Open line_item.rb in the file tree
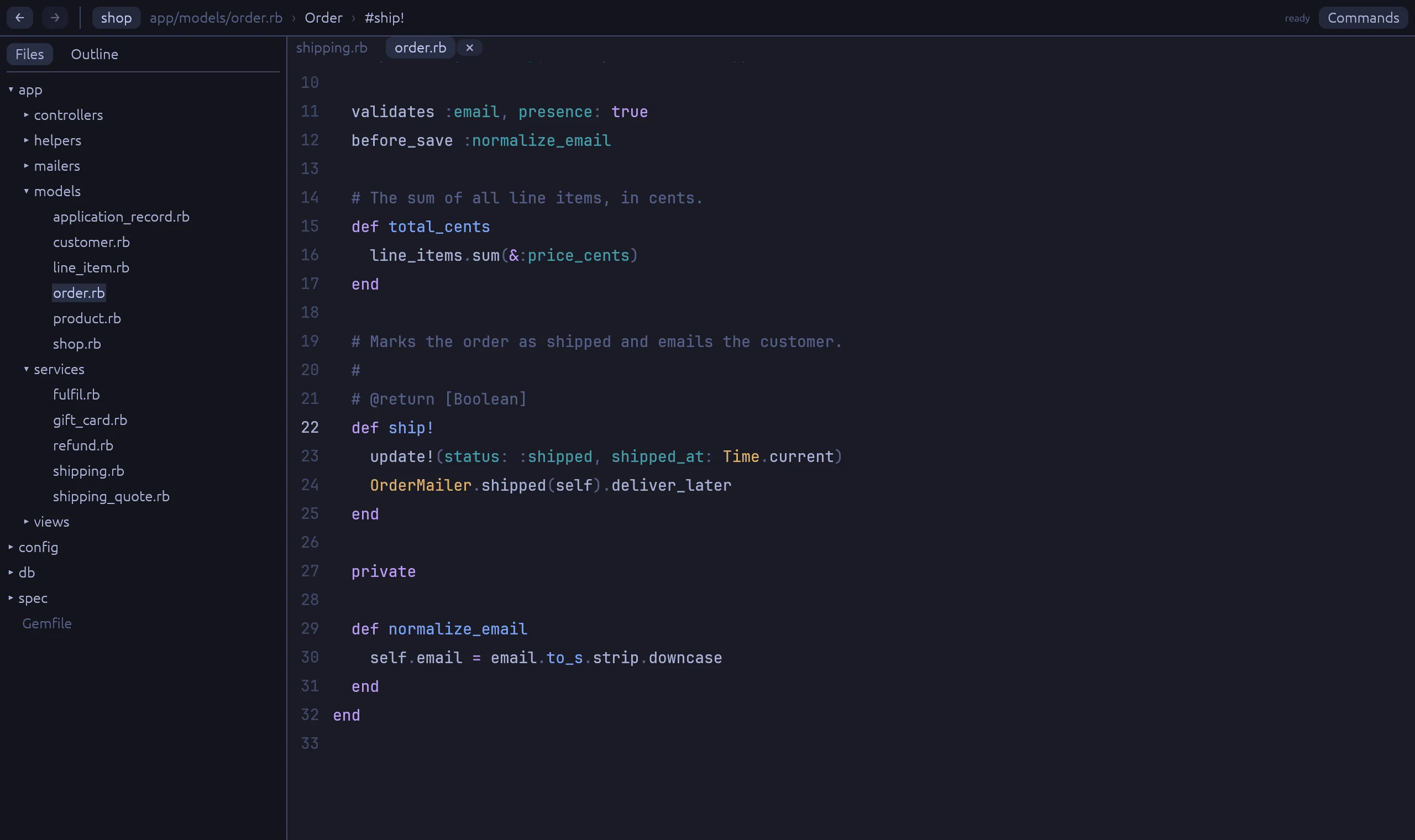This screenshot has height=840, width=1415. point(91,267)
